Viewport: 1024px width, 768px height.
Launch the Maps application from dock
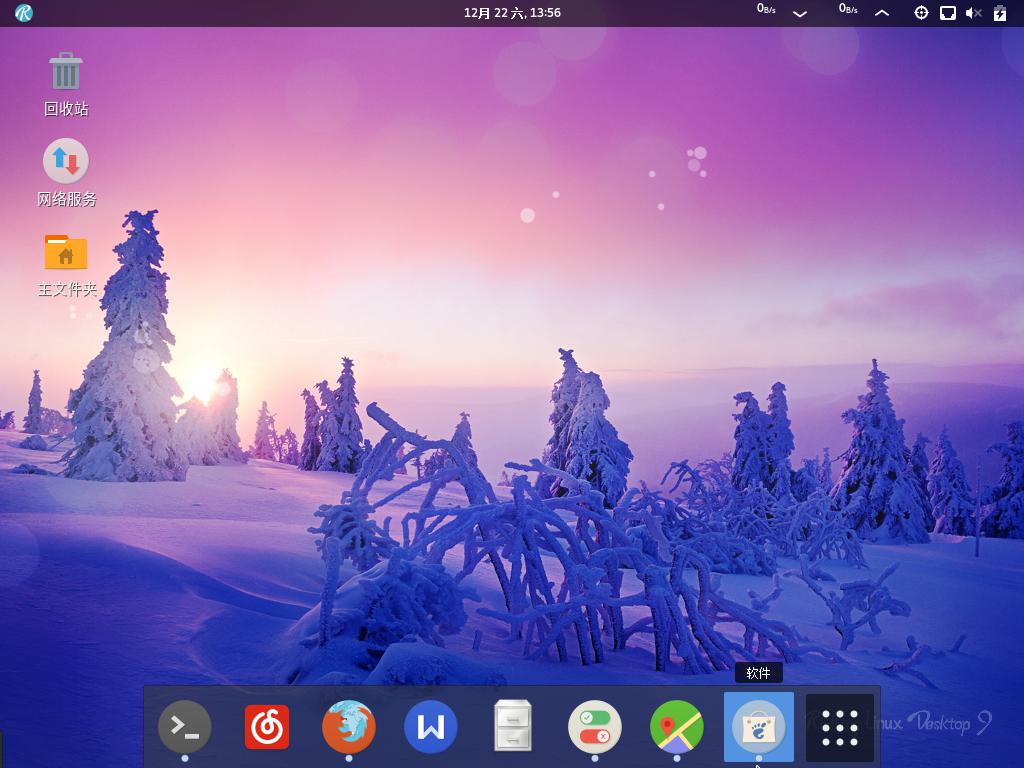[x=677, y=727]
